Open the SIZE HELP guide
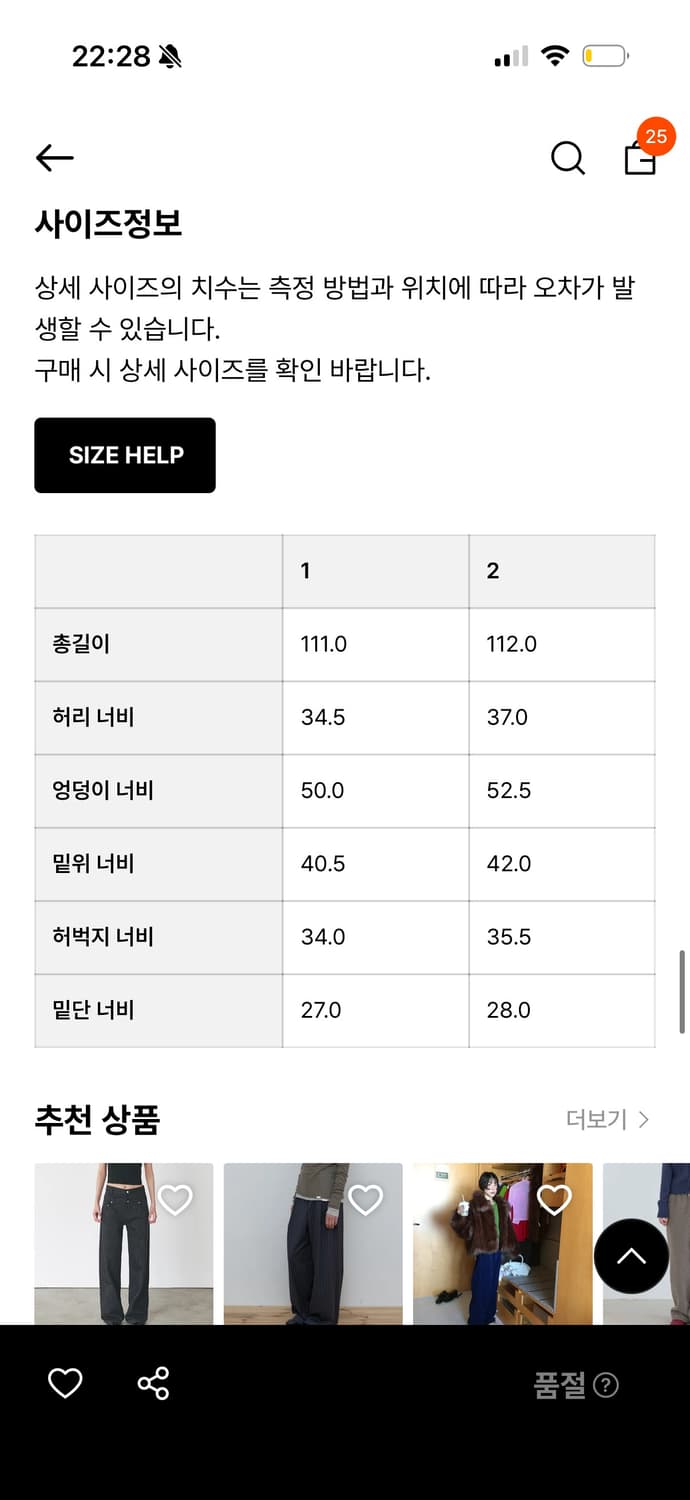Viewport: 690px width, 1500px height. [124, 455]
